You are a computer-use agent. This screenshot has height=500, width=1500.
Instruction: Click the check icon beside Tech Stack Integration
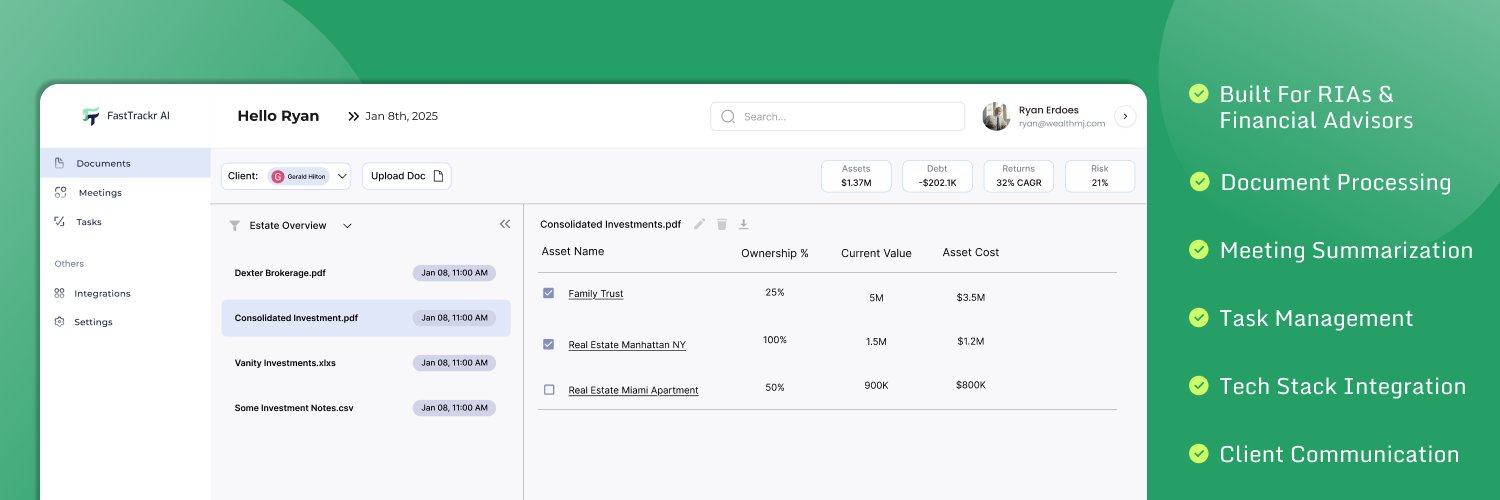[x=1198, y=386]
